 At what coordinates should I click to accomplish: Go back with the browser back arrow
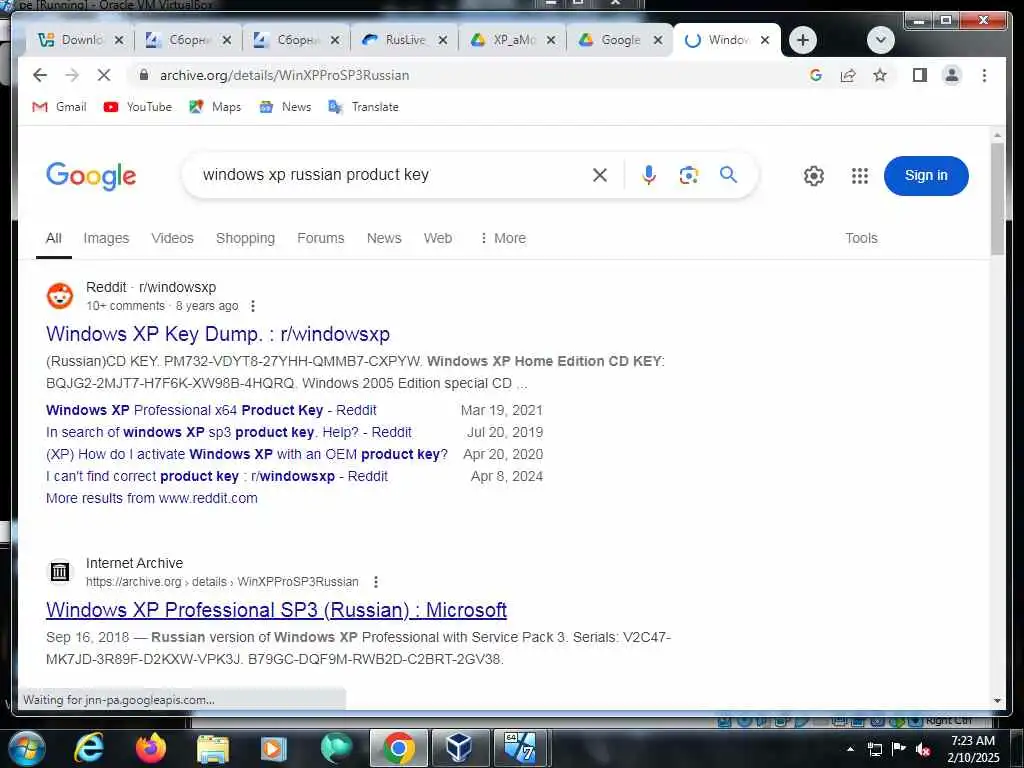coord(40,75)
